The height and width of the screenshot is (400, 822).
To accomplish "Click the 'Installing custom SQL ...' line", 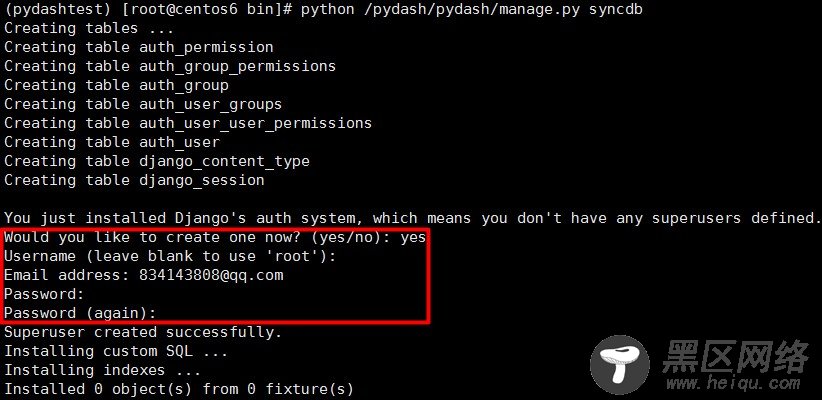I will (x=116, y=351).
